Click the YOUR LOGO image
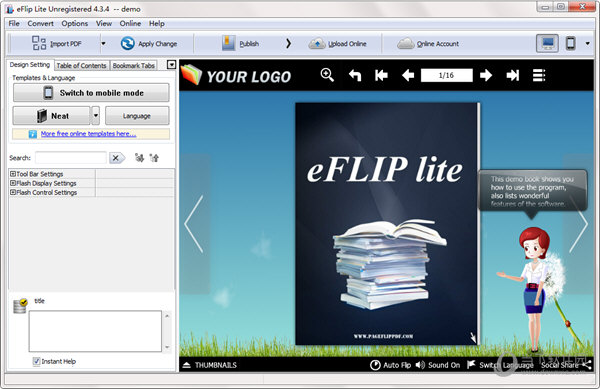 tap(236, 75)
